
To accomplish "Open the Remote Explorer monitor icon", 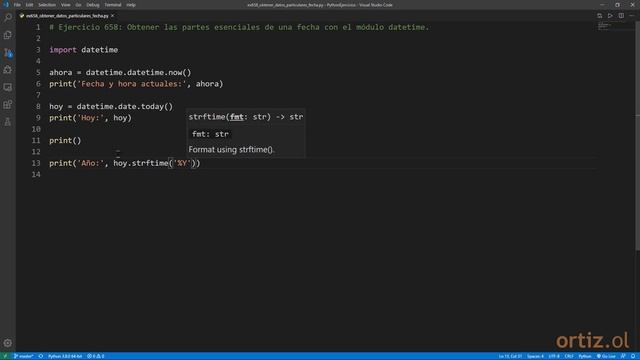I will (x=8, y=87).
